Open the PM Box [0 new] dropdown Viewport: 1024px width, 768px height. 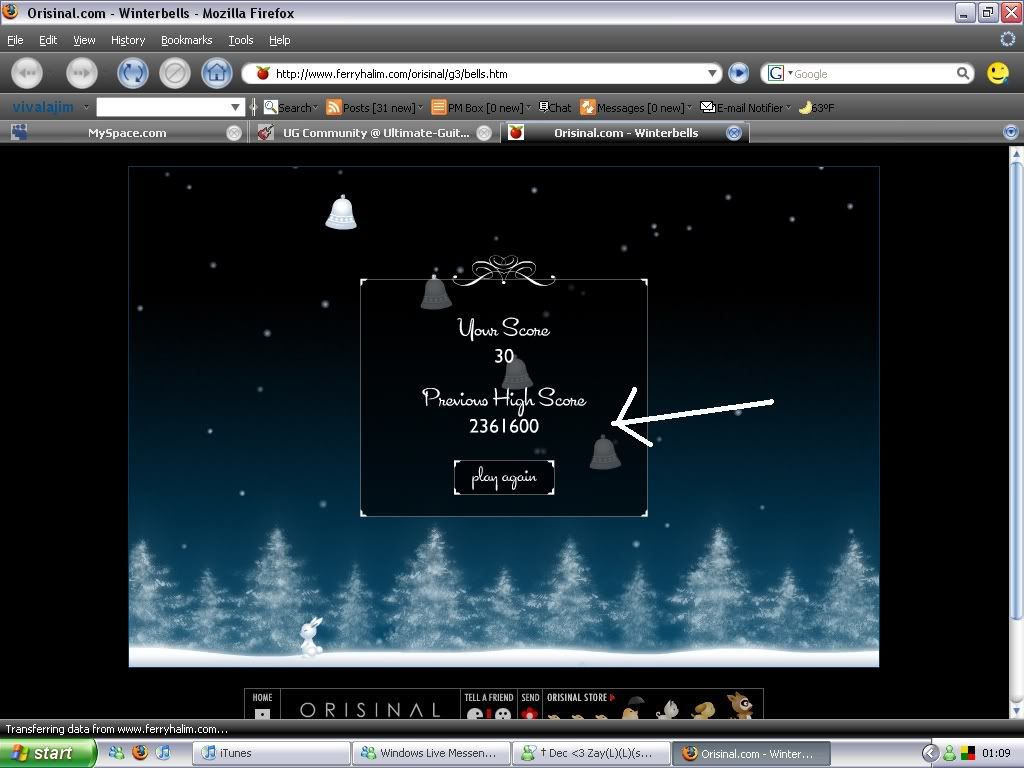pyautogui.click(x=528, y=108)
